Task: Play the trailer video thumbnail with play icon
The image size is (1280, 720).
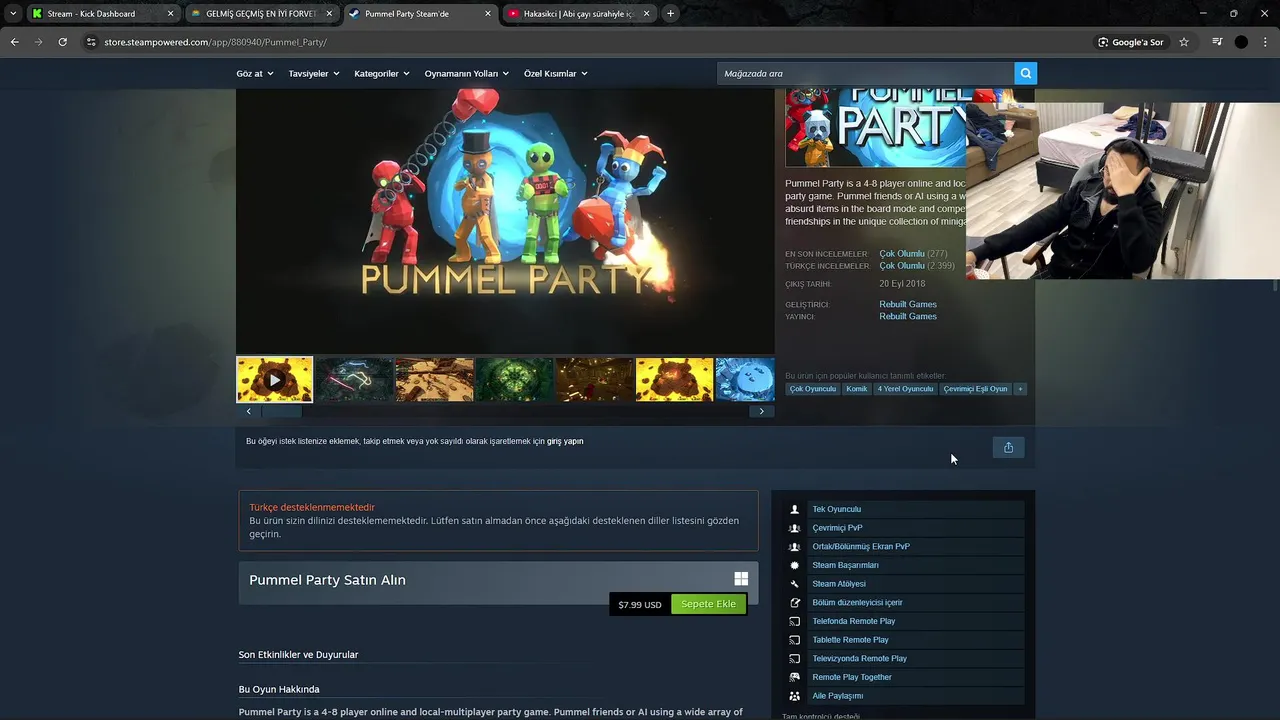Action: 274,380
